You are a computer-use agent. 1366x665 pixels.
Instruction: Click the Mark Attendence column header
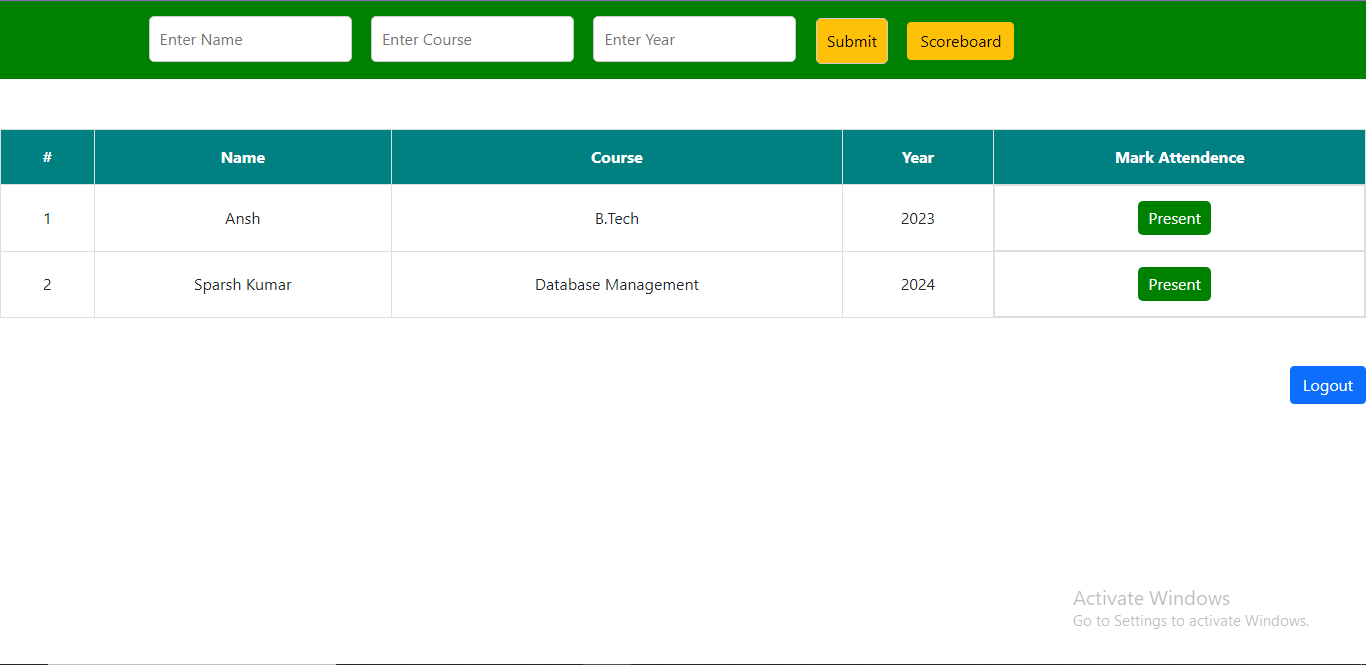coord(1179,157)
